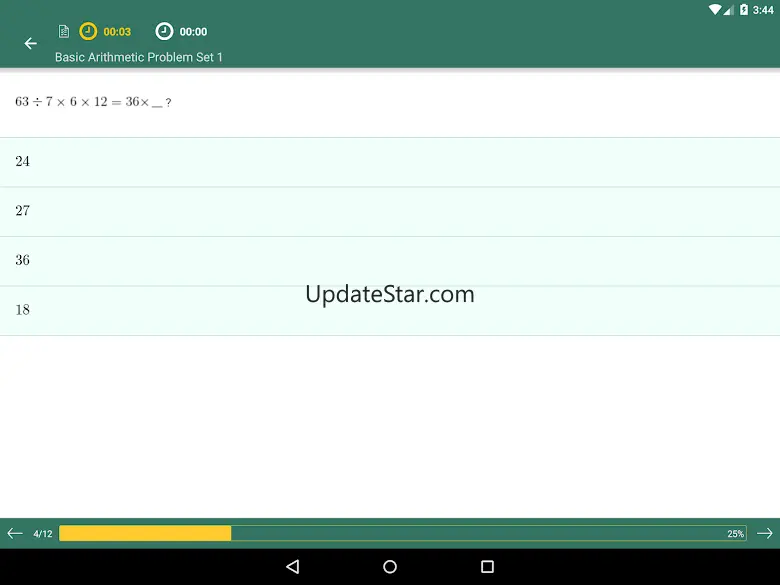
Task: Tap the white 00:00 timer text
Action: tap(193, 32)
